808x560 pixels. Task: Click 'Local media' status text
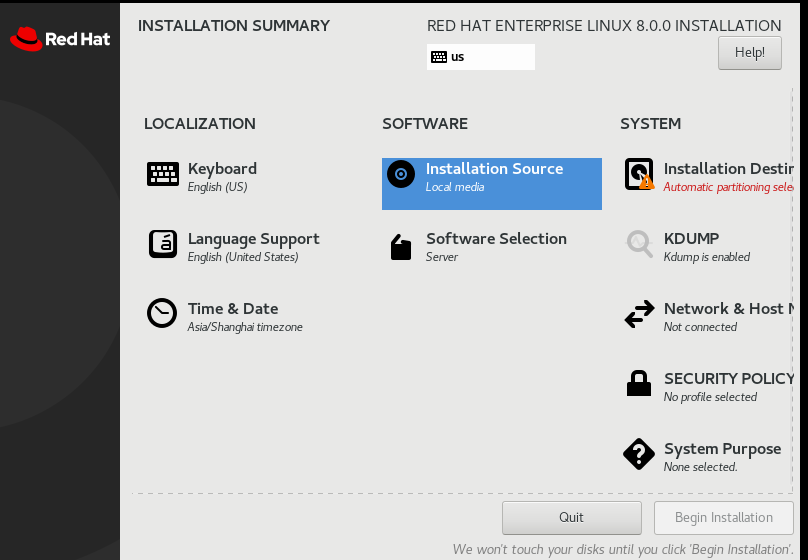pos(455,187)
